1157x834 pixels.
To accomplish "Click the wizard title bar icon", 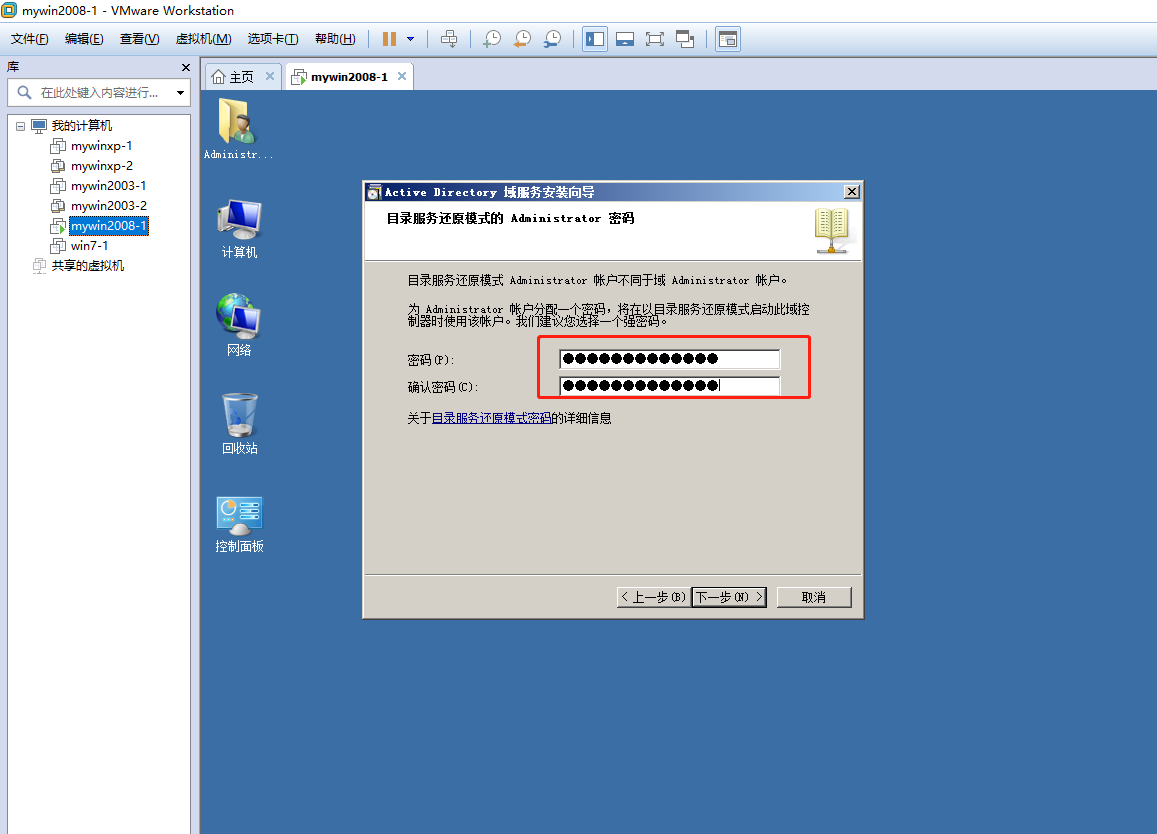I will [374, 192].
